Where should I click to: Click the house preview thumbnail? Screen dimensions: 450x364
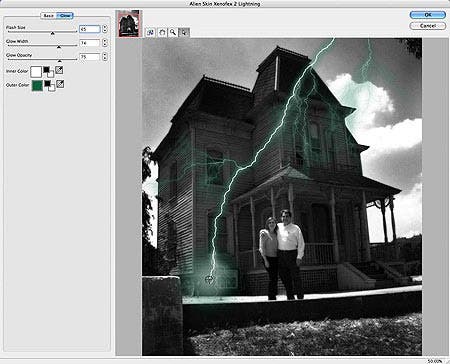(x=129, y=24)
